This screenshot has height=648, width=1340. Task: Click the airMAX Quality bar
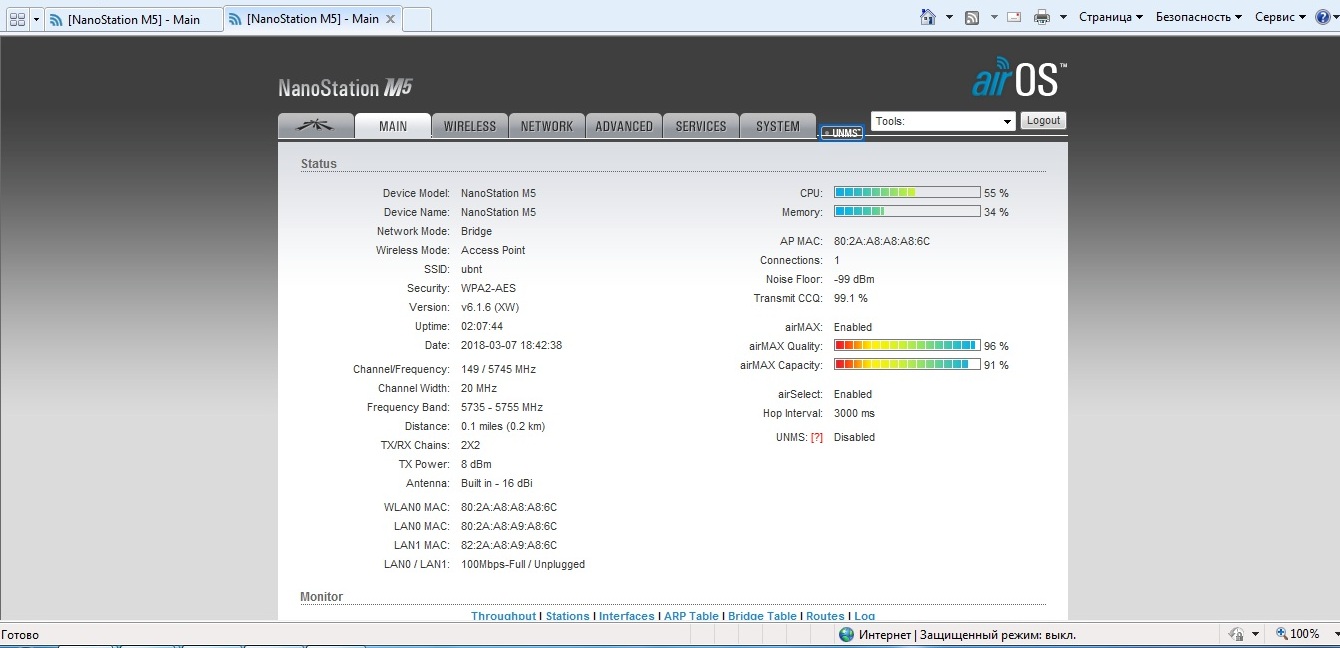907,346
